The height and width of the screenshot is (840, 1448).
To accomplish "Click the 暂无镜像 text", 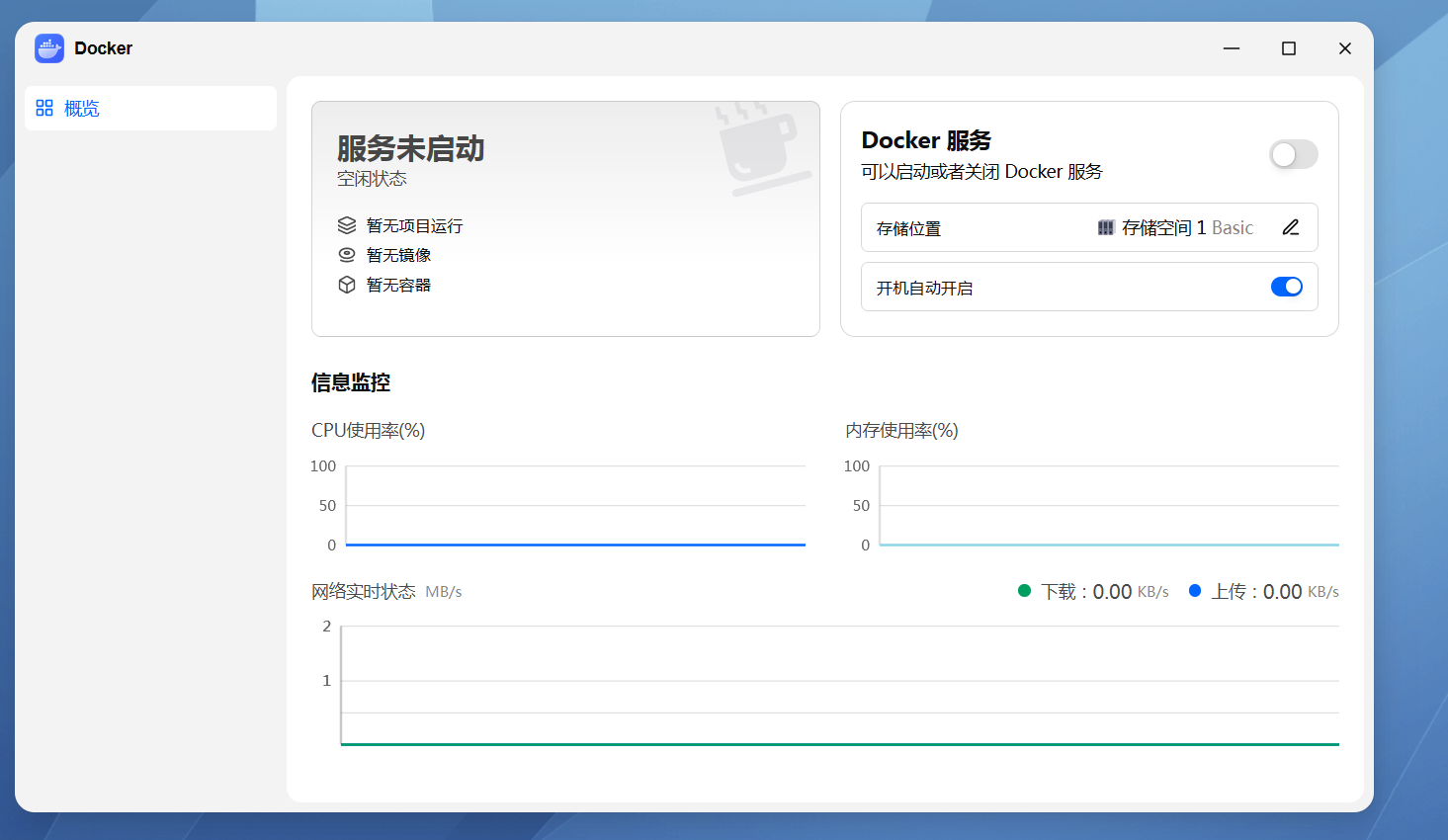I will (x=398, y=255).
